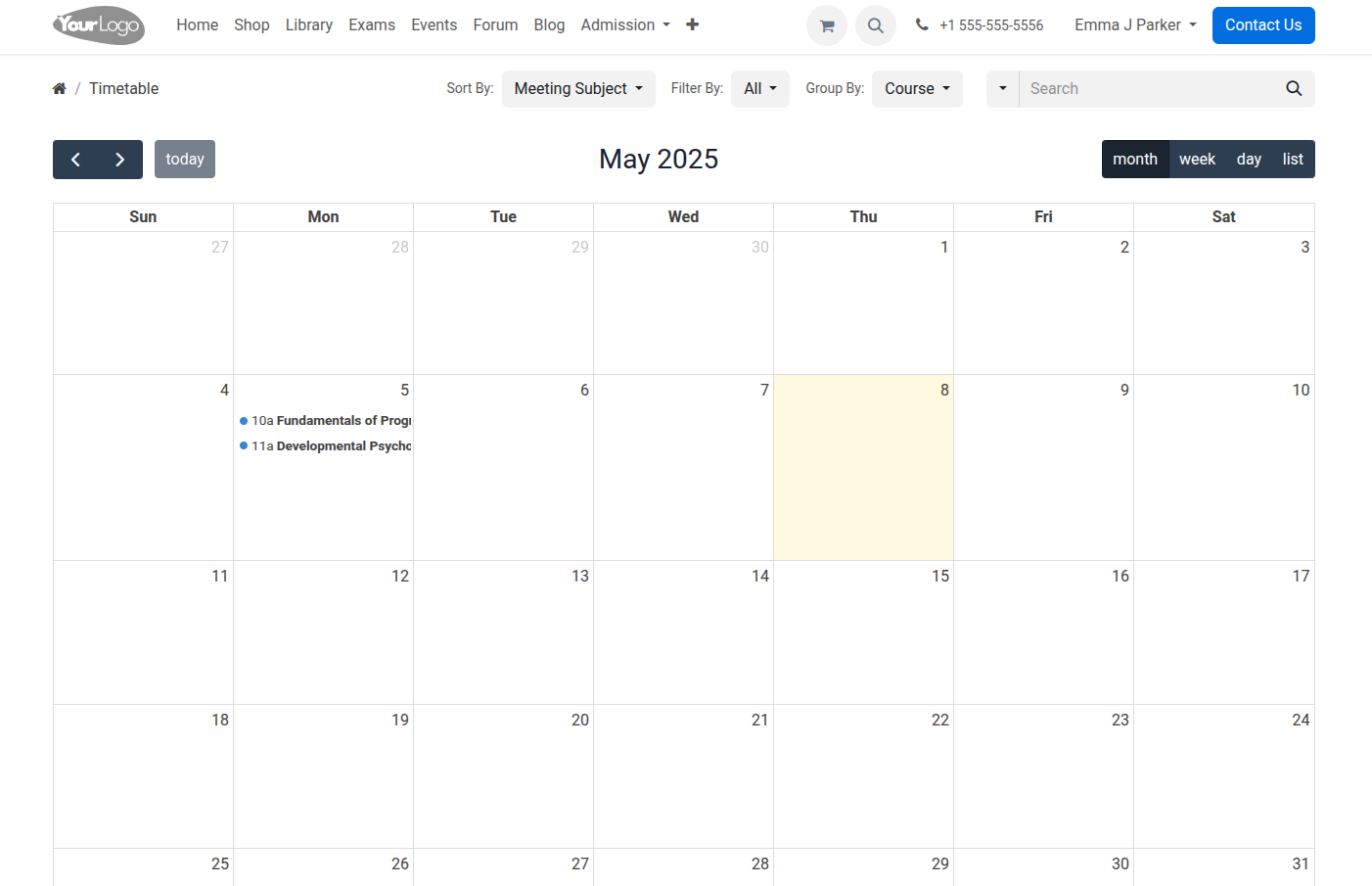Click day number 10

point(1301,390)
